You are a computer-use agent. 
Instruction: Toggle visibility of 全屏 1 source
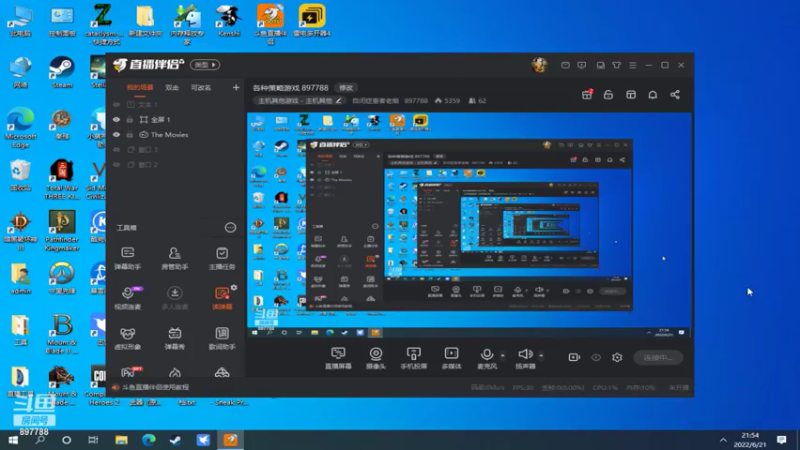click(116, 119)
